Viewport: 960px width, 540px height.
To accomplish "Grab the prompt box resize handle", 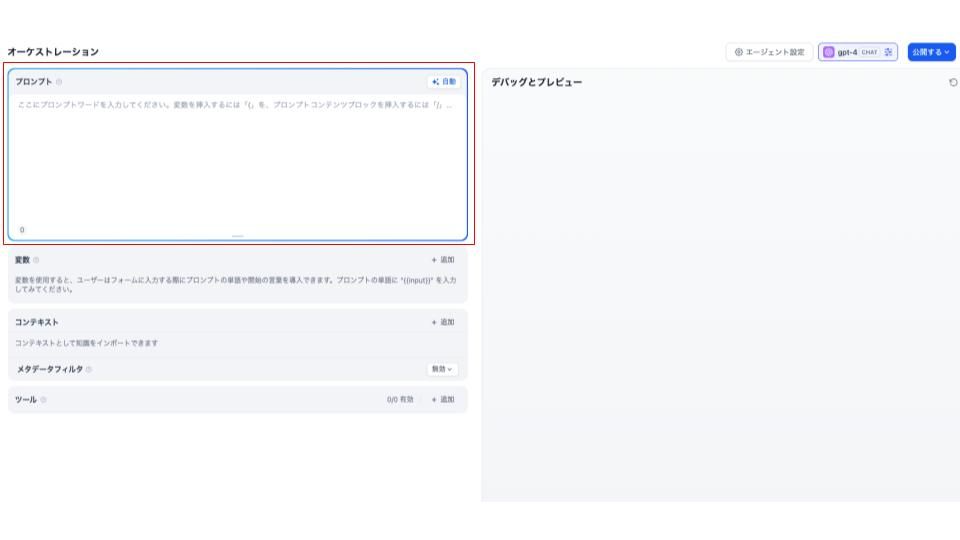I will coord(237,236).
